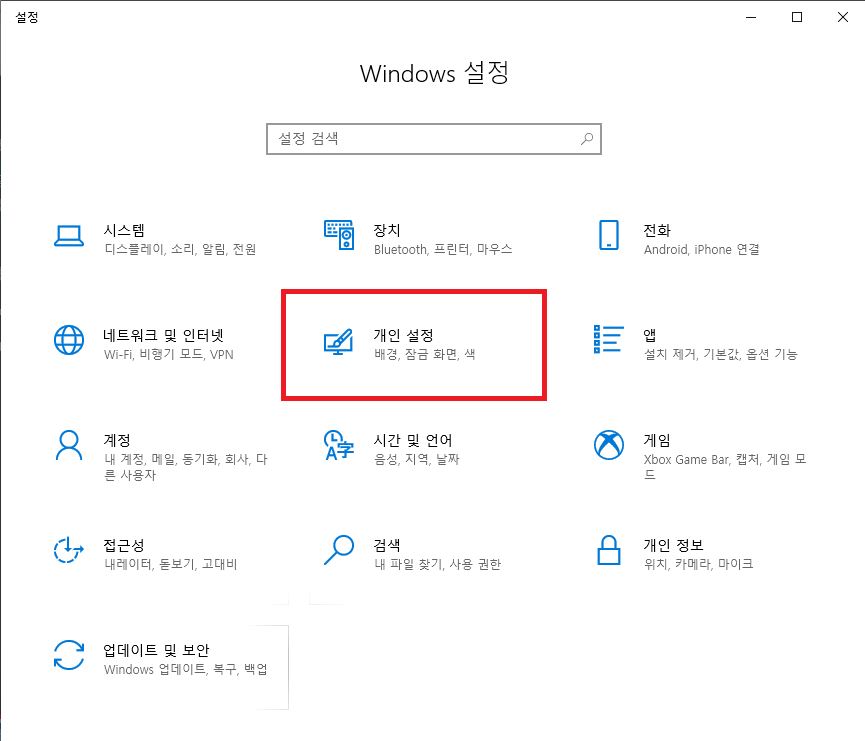Close the 설정 window
Image resolution: width=865 pixels, height=741 pixels.
point(843,17)
